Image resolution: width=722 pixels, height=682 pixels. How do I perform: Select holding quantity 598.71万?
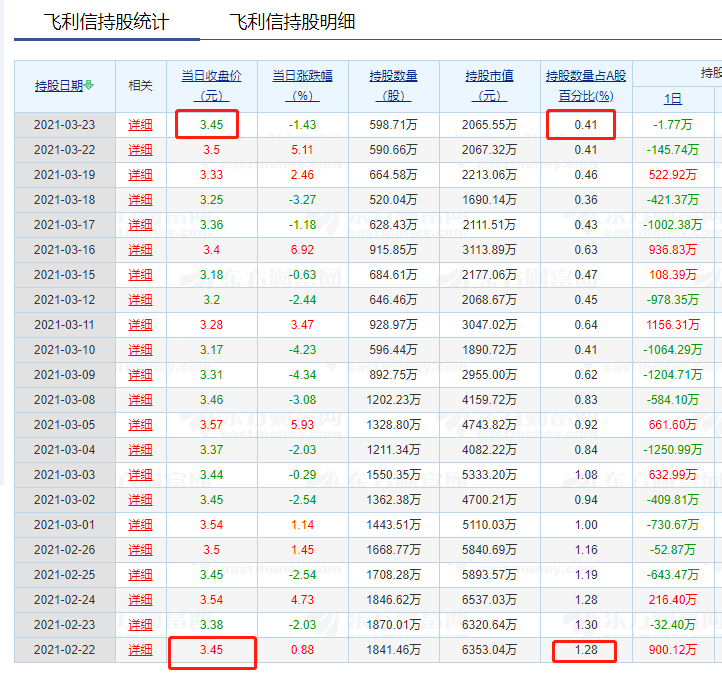pyautogui.click(x=393, y=125)
